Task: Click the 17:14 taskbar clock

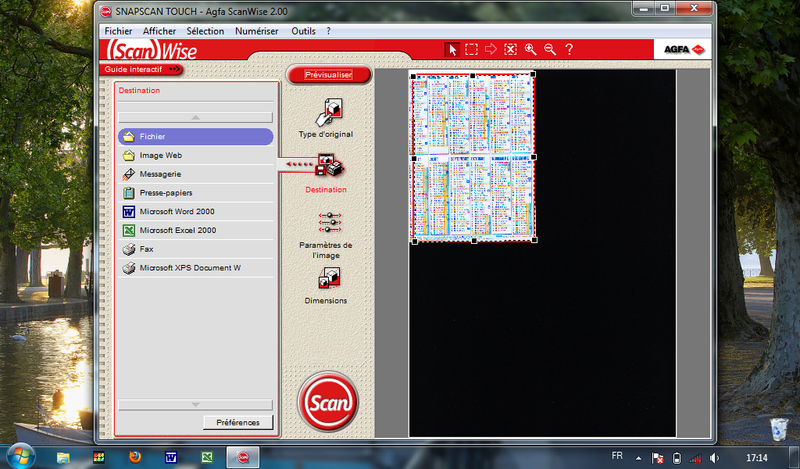Action: [757, 458]
